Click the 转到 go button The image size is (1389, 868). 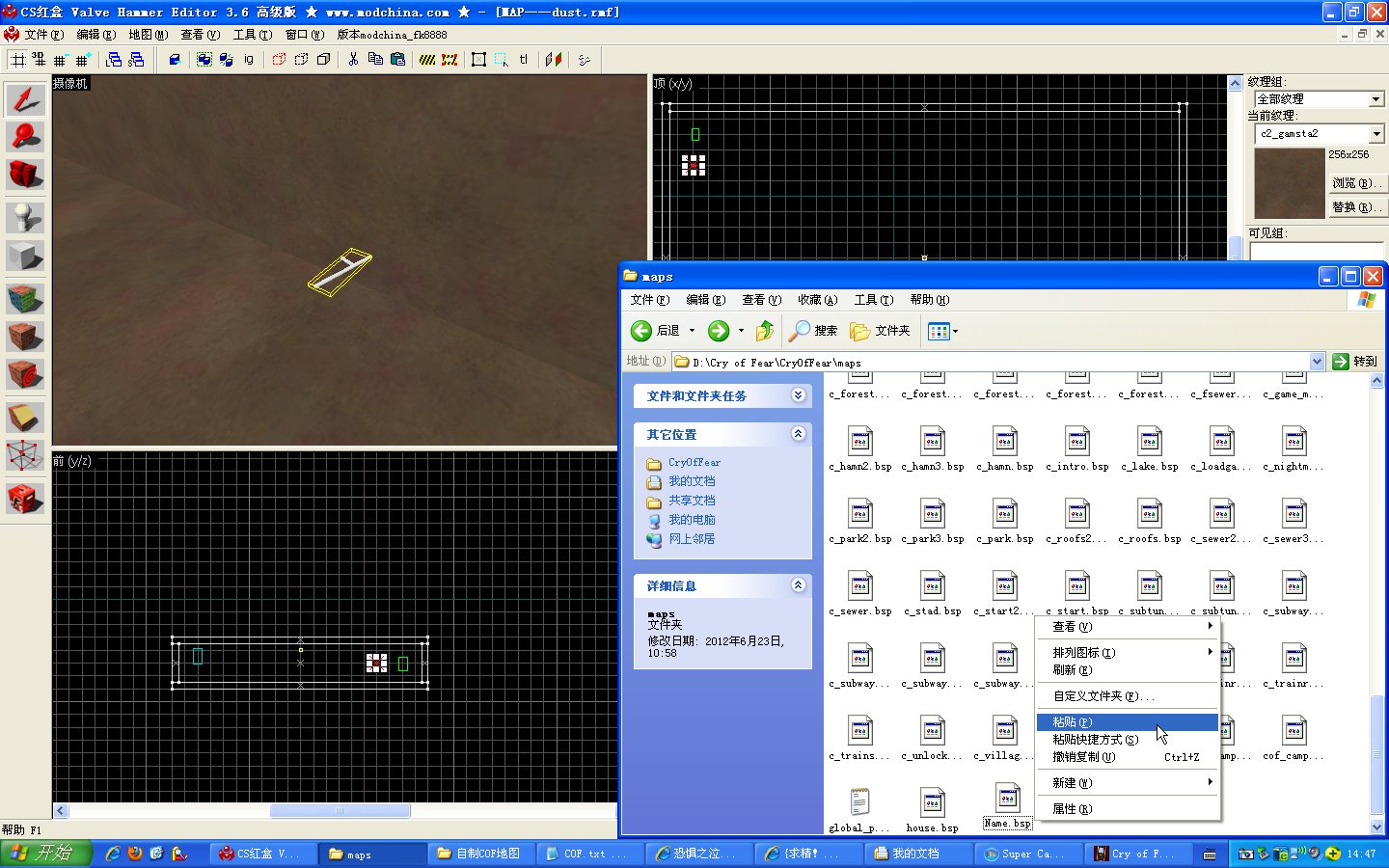pos(1355,362)
